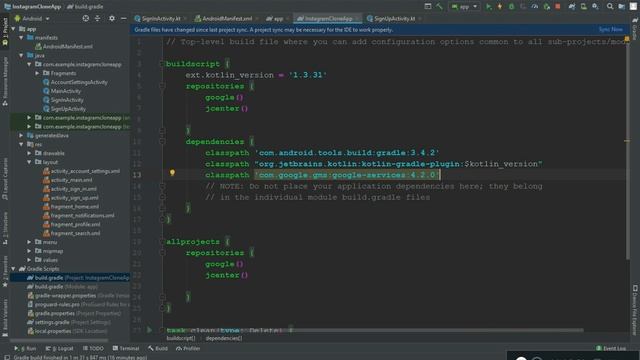Open Project panel gear settings

[112, 18]
